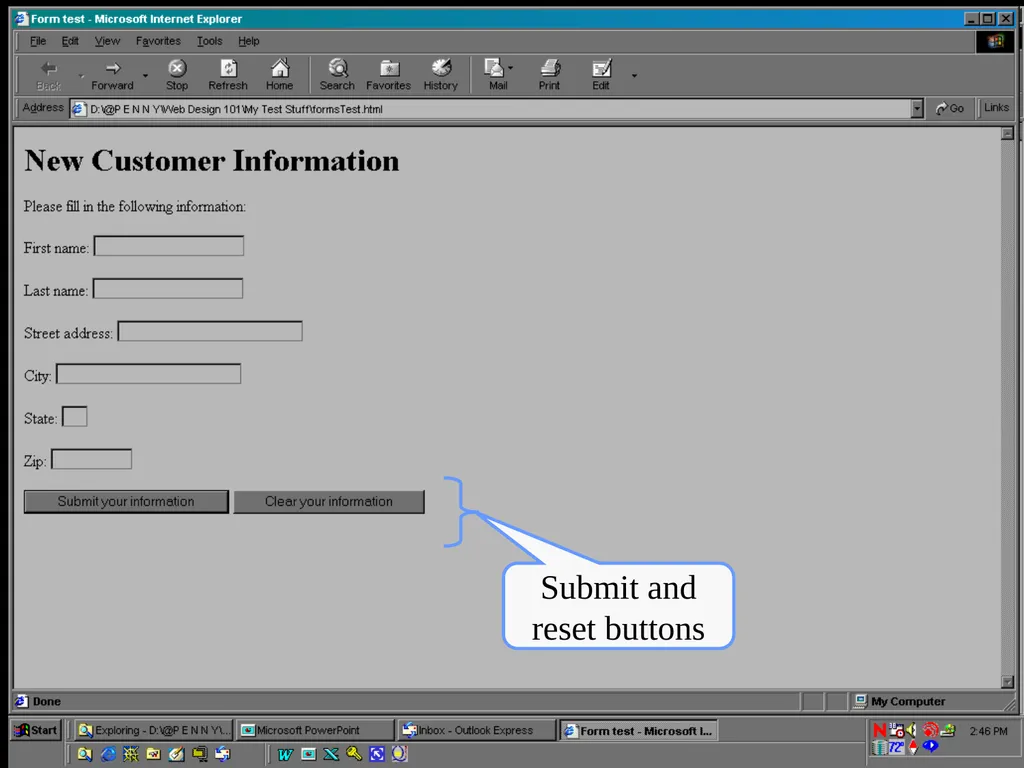Click the My Computer status bar zone icon
The image size is (1024, 768).
(x=861, y=701)
